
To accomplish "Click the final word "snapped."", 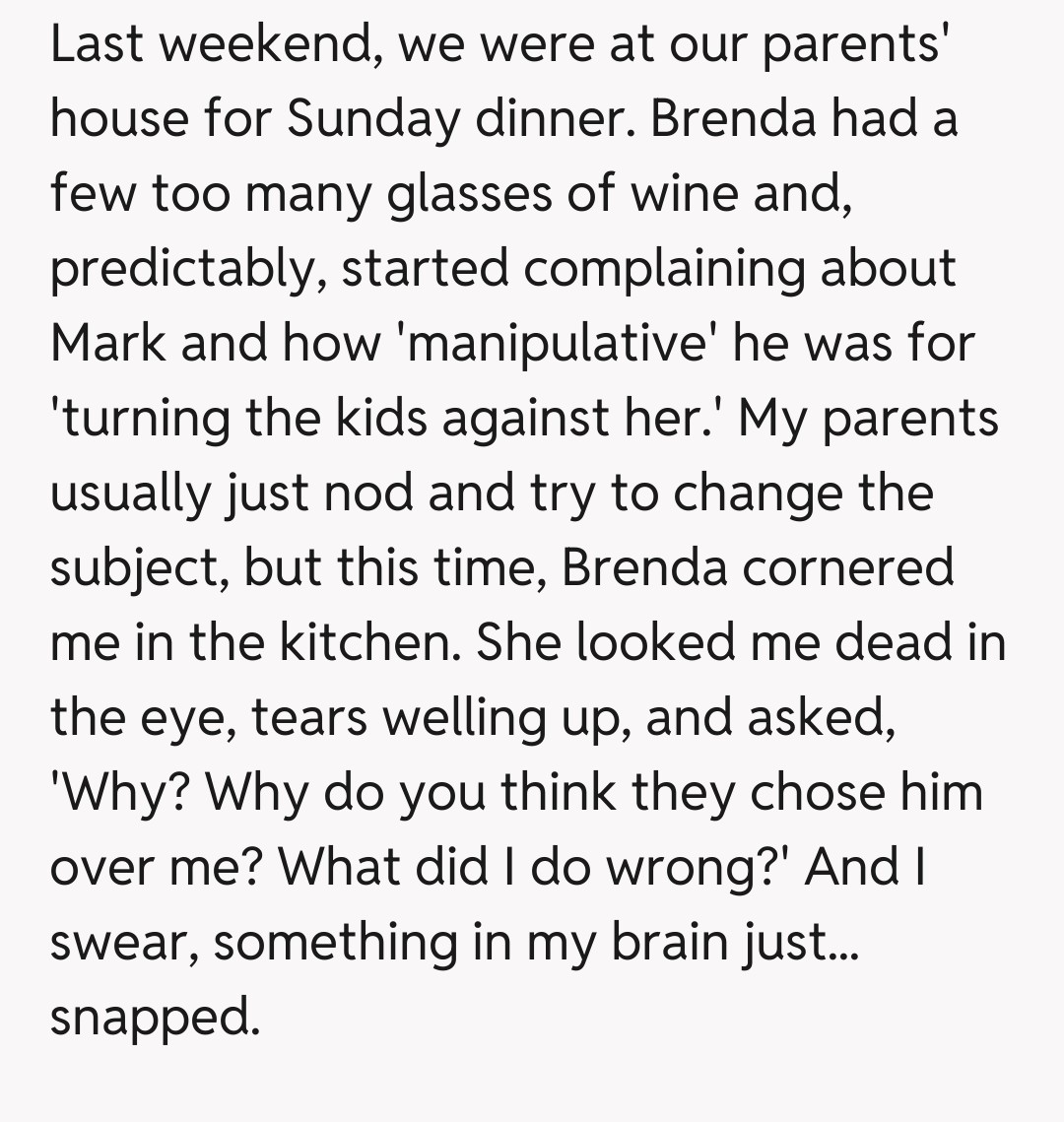I will [x=154, y=1016].
